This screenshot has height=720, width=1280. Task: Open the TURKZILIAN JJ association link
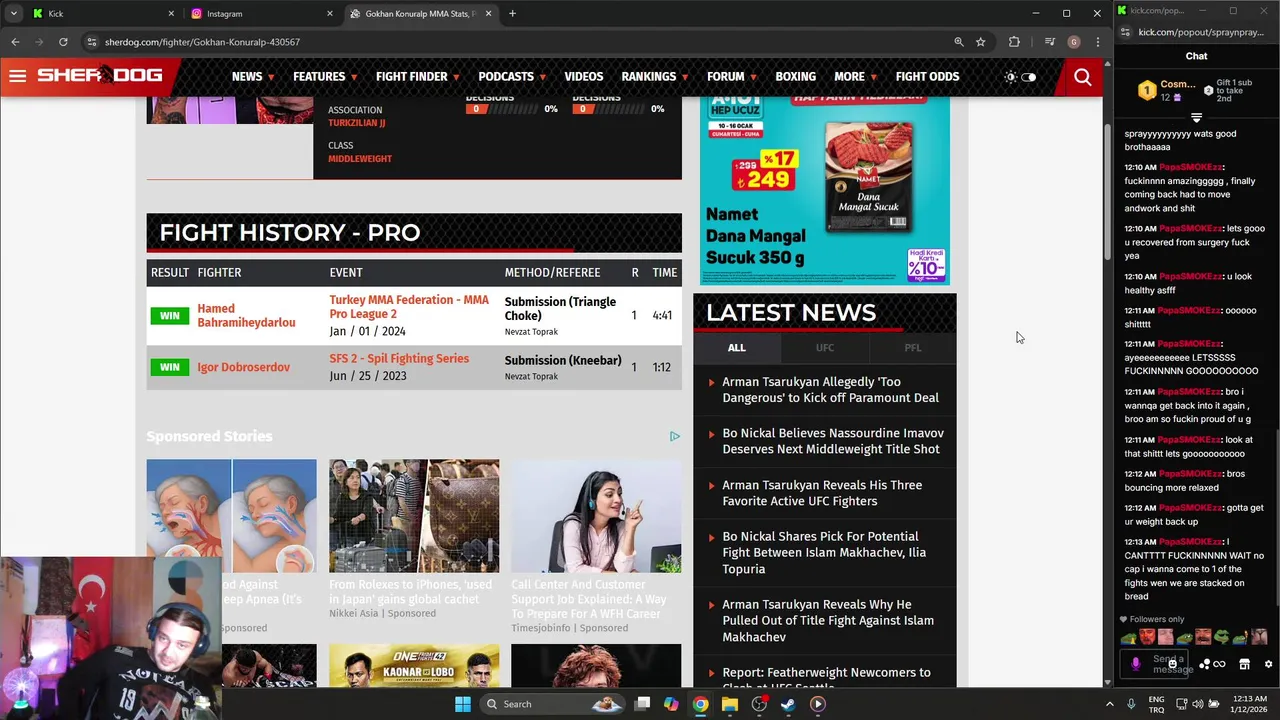[x=356, y=123]
